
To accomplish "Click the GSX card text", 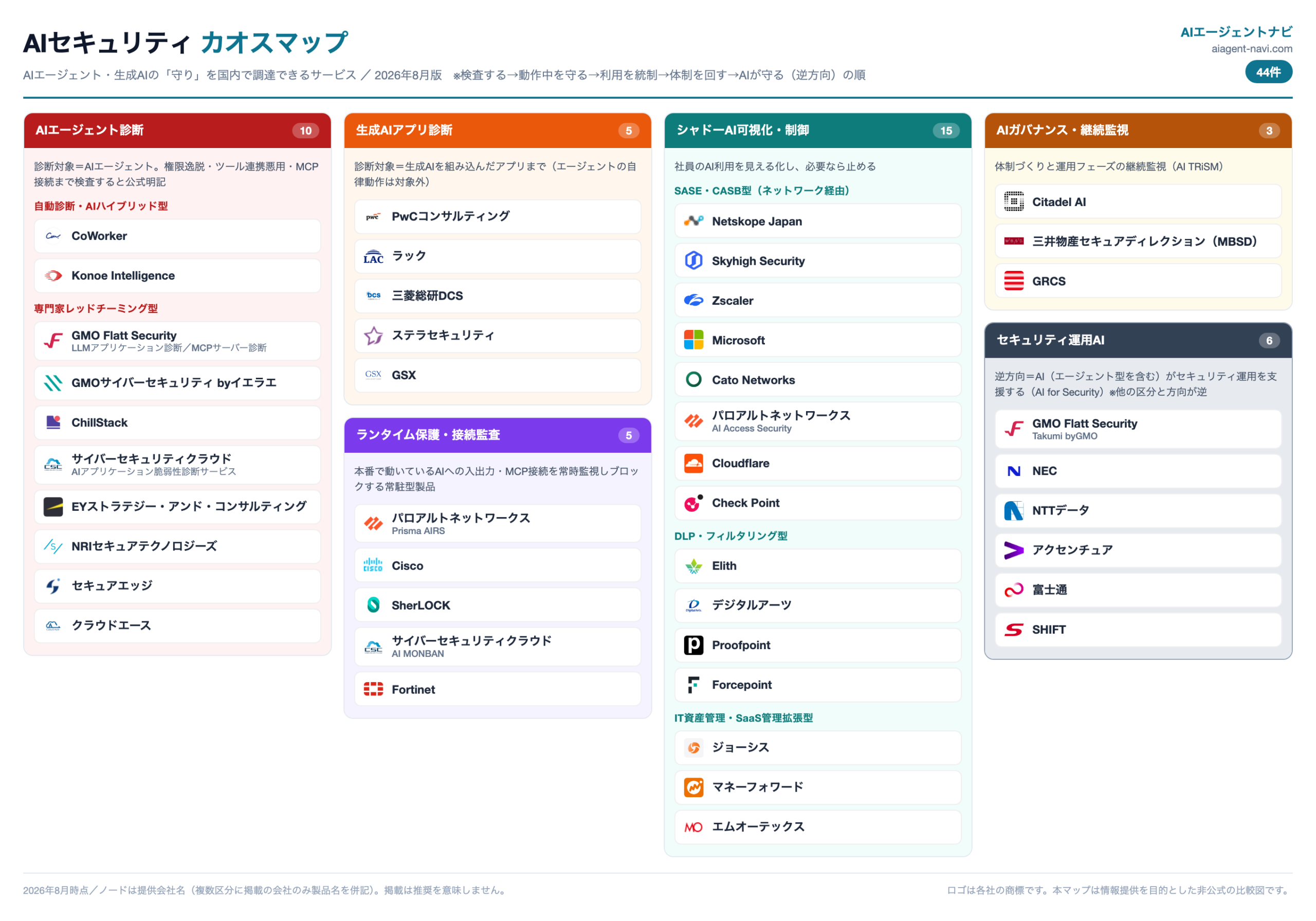I will [404, 375].
